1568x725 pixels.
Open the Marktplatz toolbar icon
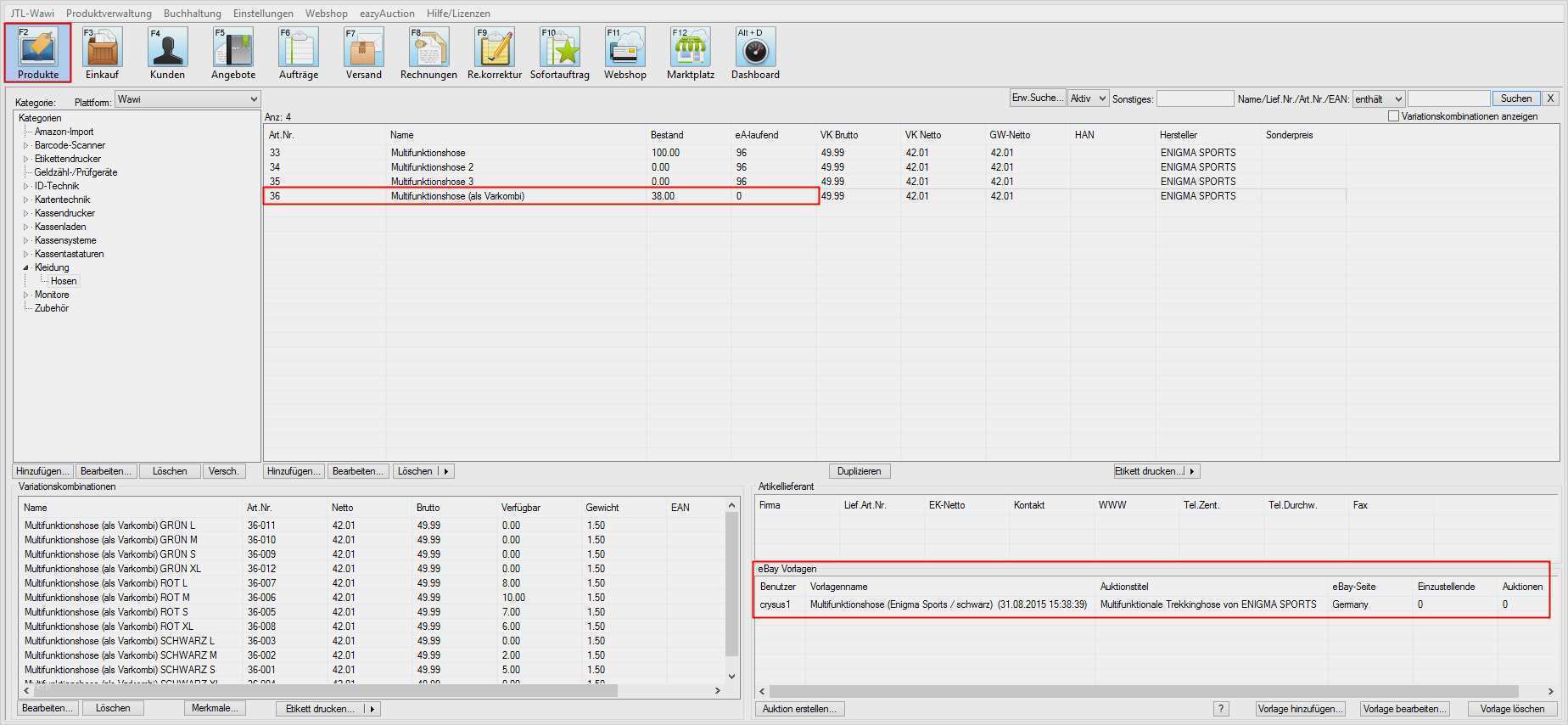coord(691,53)
